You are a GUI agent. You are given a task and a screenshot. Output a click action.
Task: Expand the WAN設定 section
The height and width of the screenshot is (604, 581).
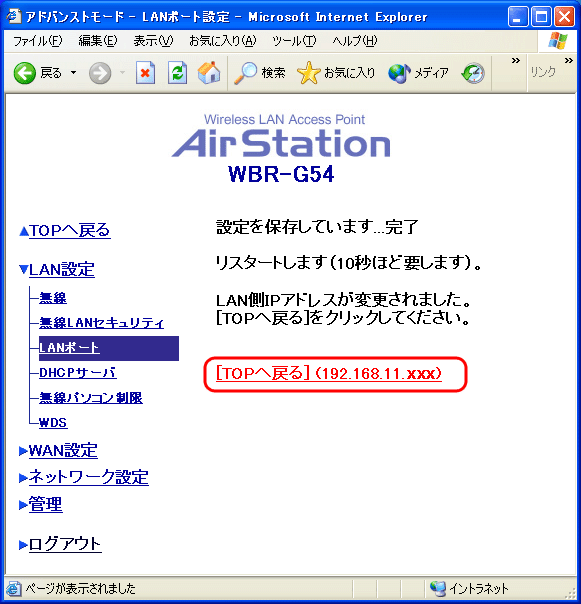(58, 450)
